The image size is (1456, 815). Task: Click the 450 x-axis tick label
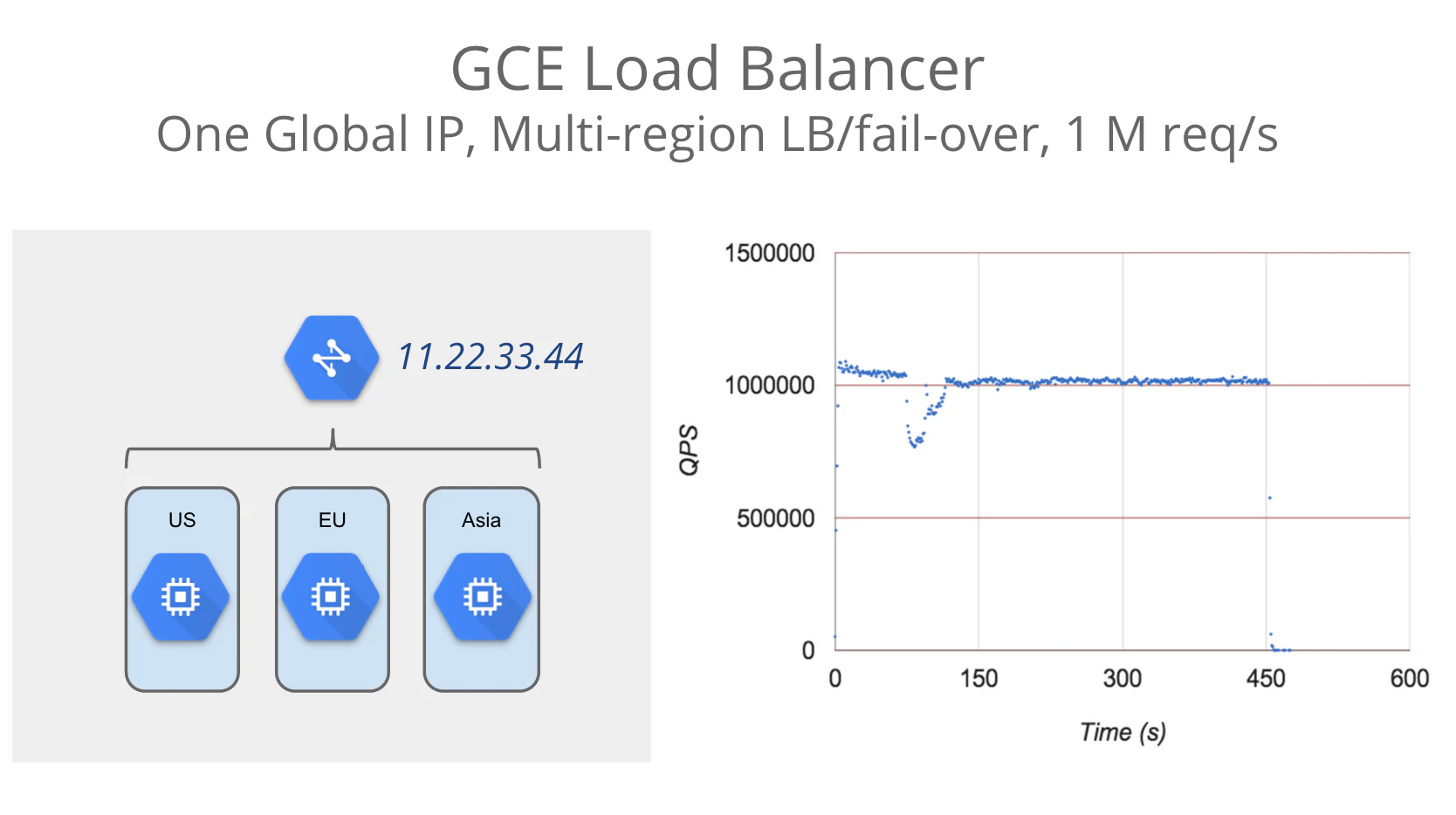point(1266,678)
